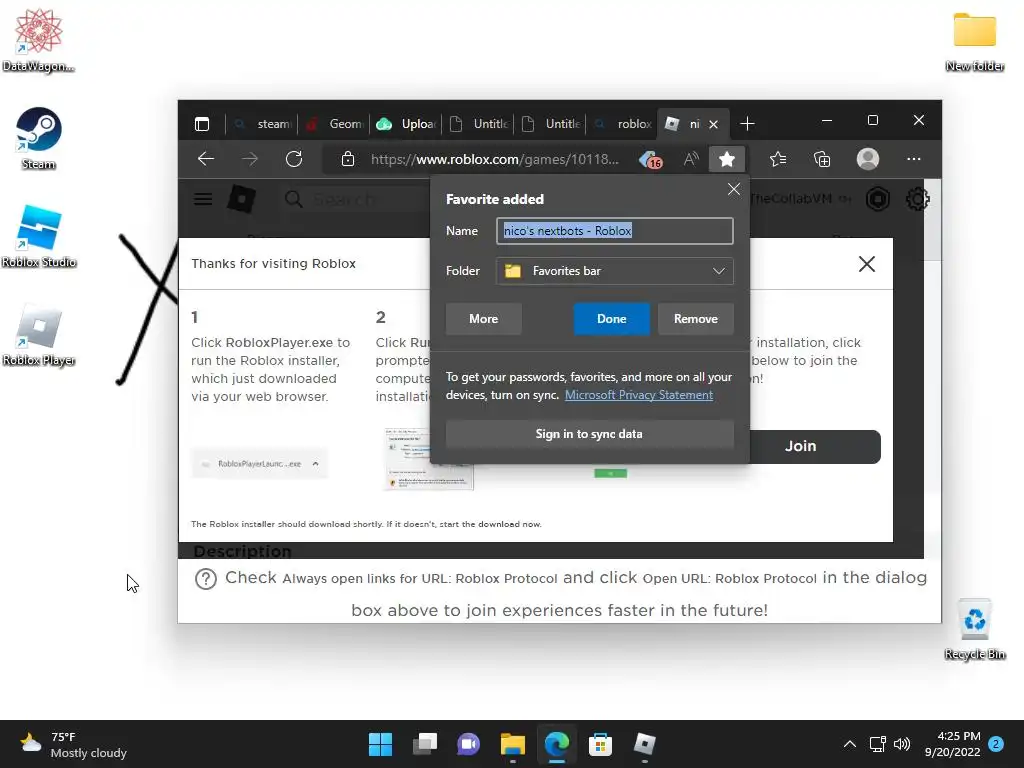Click the favorite Name text field
Image resolution: width=1024 pixels, height=768 pixels.
pos(615,231)
